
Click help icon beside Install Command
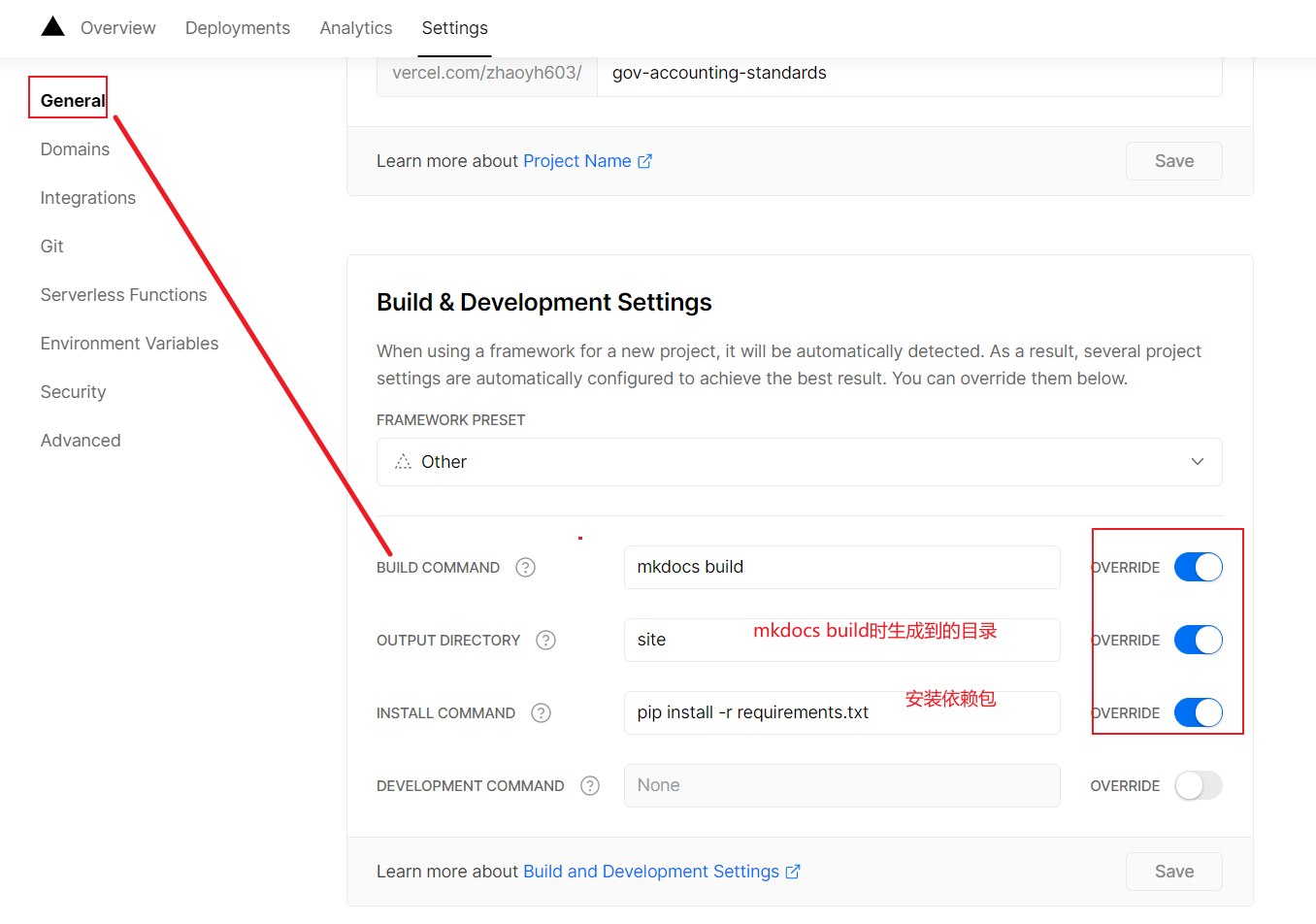click(541, 713)
